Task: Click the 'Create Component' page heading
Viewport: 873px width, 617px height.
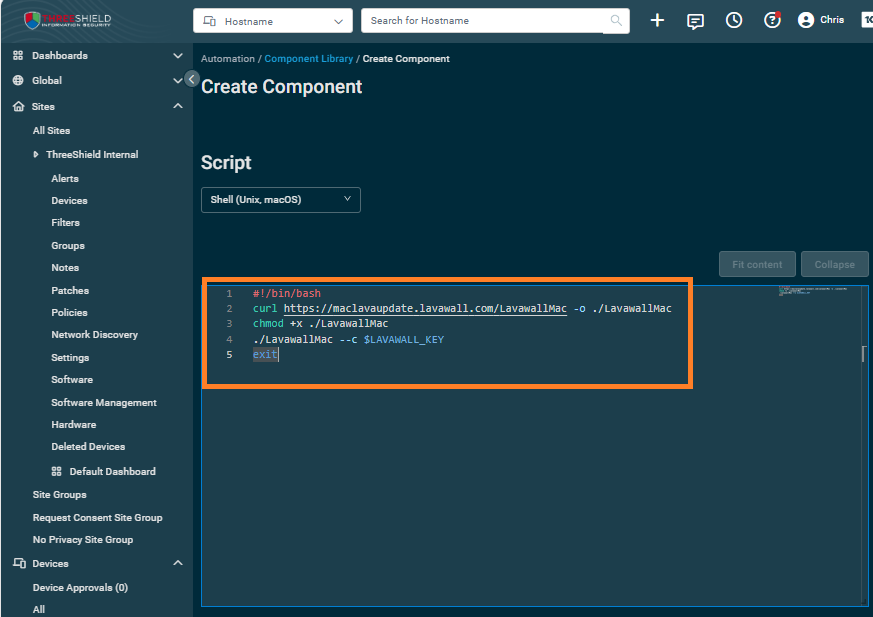Action: click(x=282, y=87)
